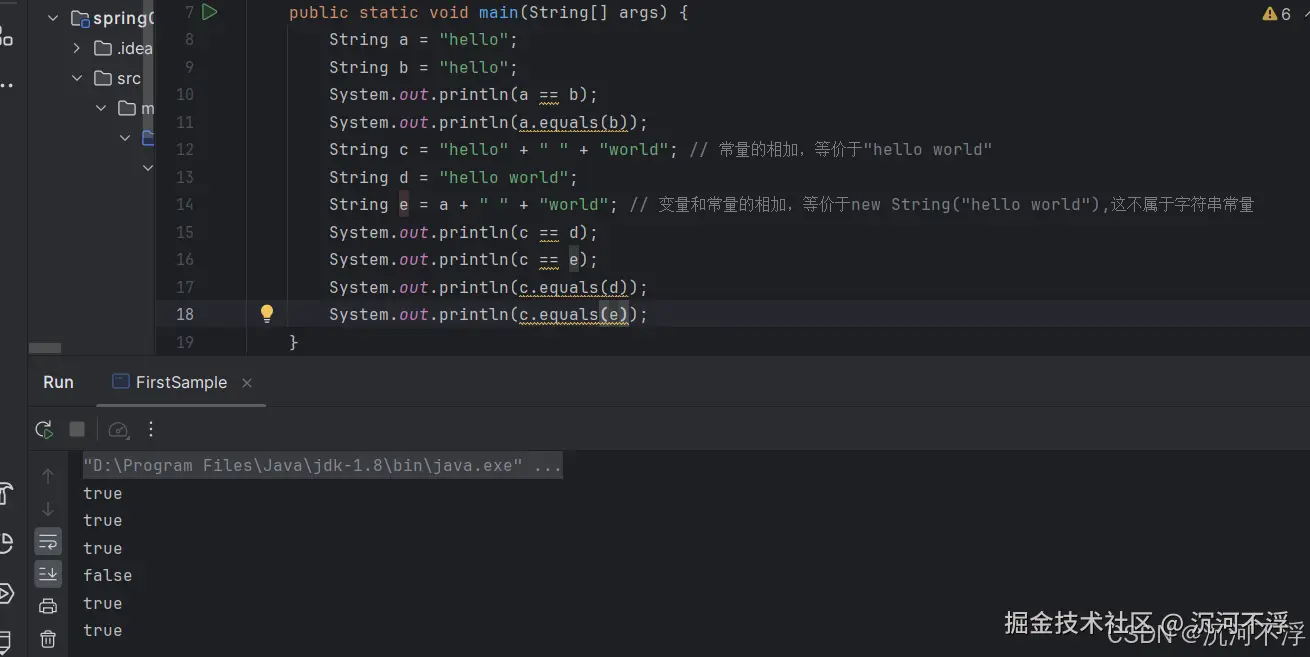The width and height of the screenshot is (1310, 657).
Task: Collapse the folder under src
Action: 101,108
